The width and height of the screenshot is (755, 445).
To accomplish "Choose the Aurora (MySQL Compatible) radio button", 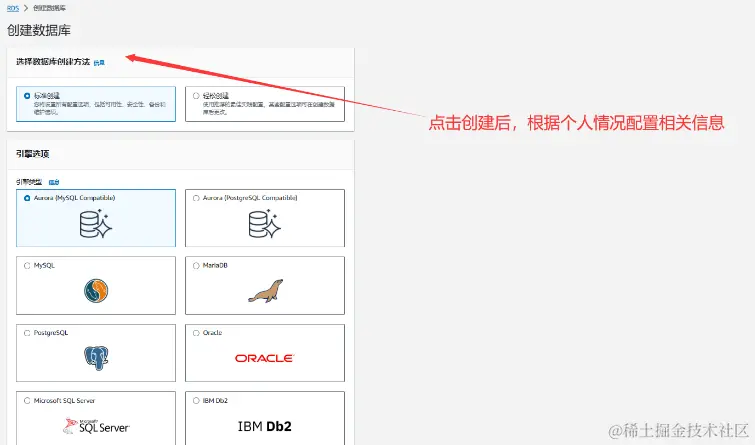I will (x=27, y=198).
